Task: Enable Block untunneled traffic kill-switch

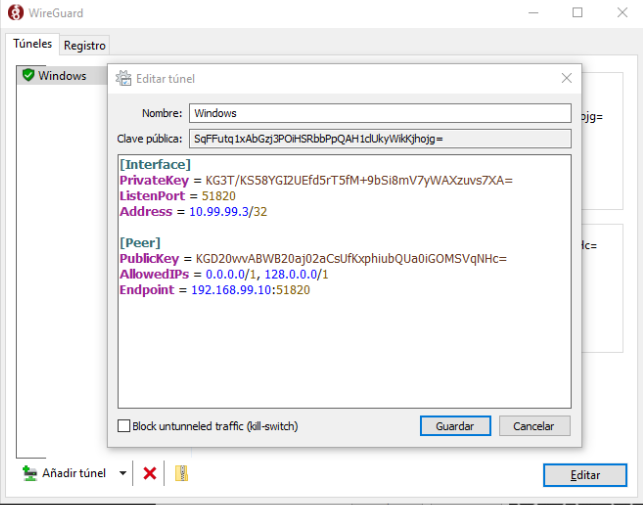Action: click(x=124, y=426)
